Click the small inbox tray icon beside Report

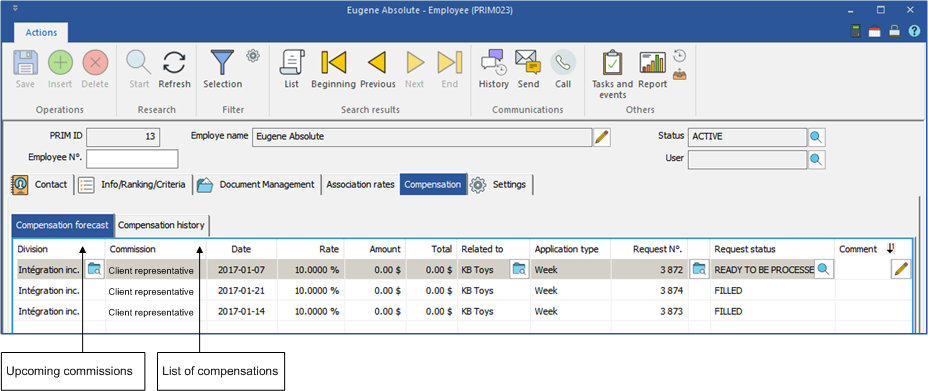coord(680,75)
